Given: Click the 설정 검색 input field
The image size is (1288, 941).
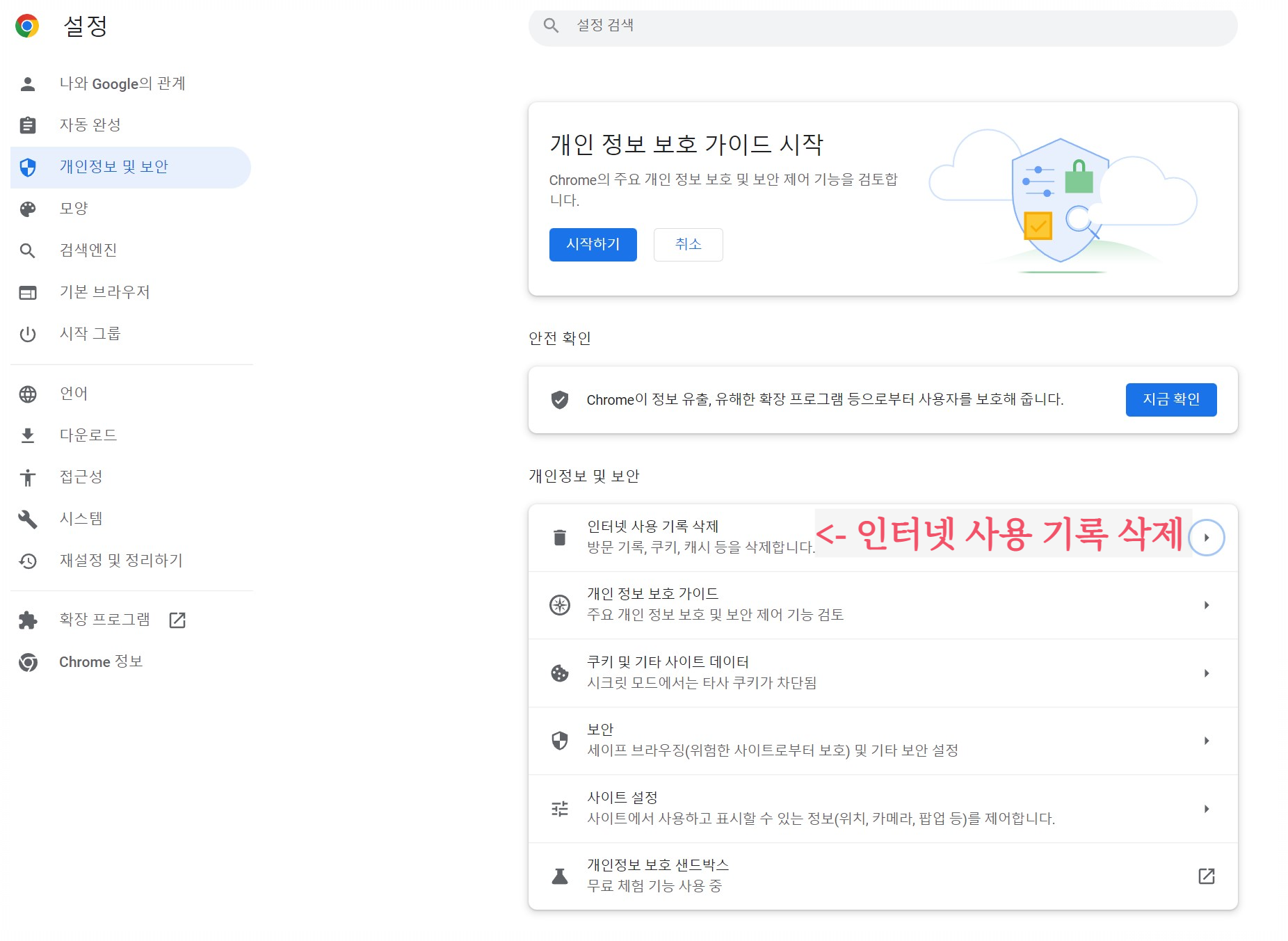Looking at the screenshot, I should point(883,26).
